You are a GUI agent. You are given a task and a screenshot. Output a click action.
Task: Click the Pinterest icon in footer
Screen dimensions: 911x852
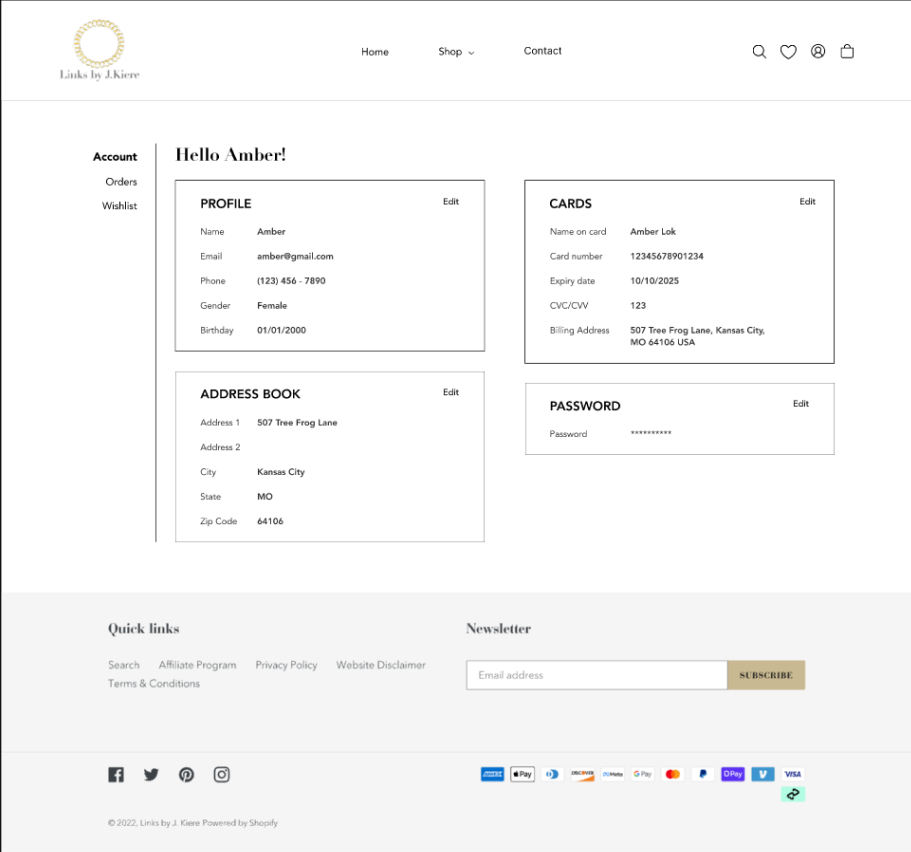(186, 774)
